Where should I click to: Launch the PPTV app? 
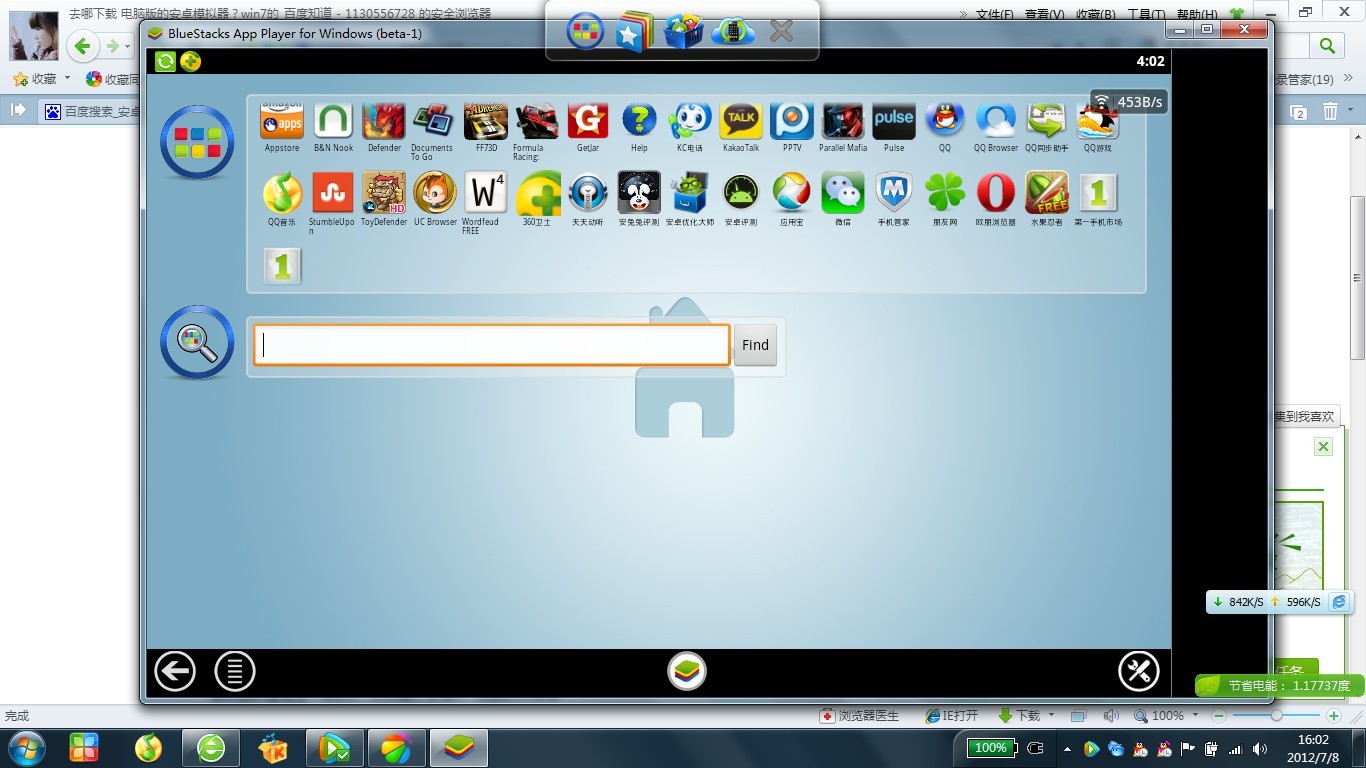coord(792,121)
